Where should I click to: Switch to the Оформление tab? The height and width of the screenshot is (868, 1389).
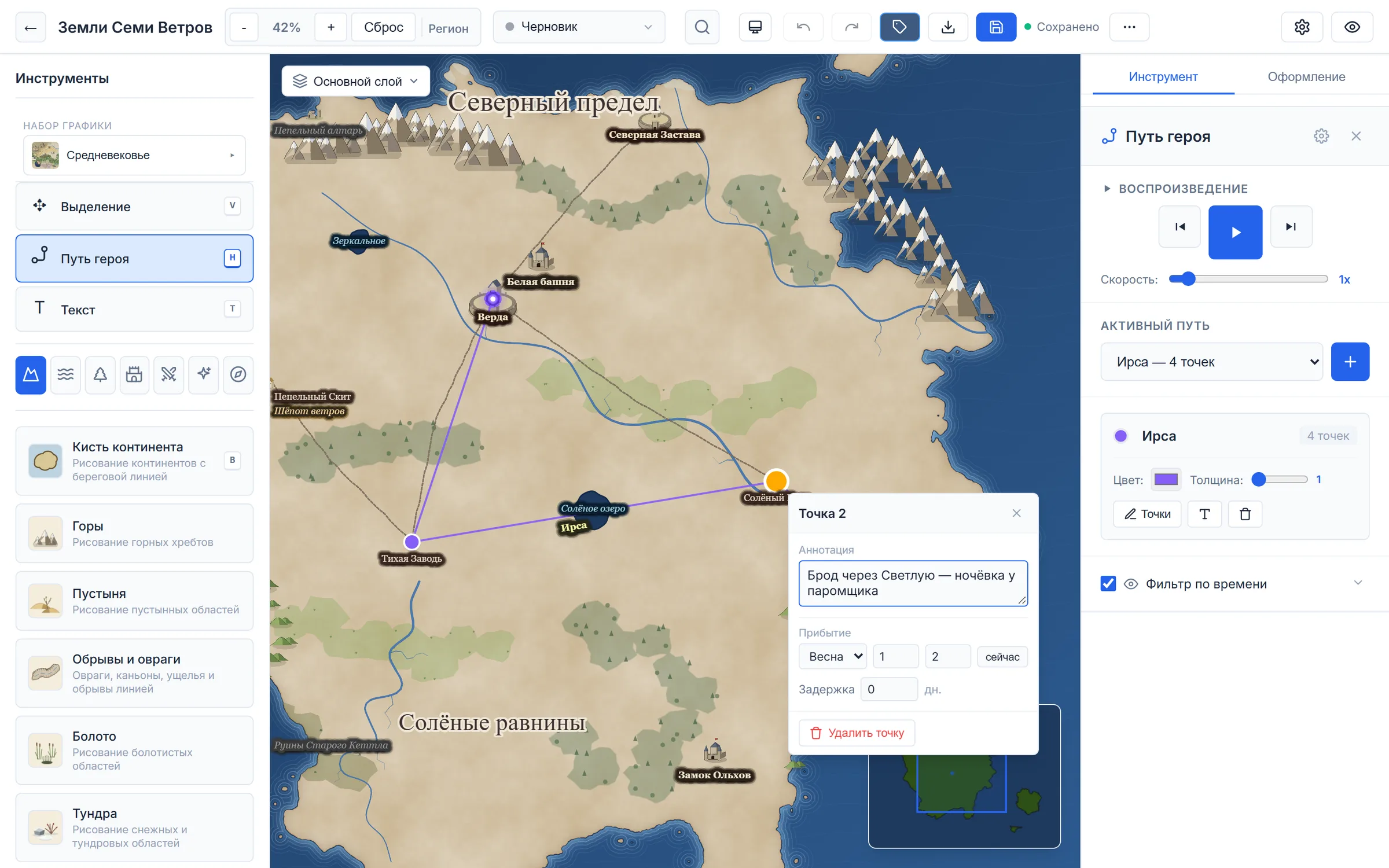click(1306, 77)
